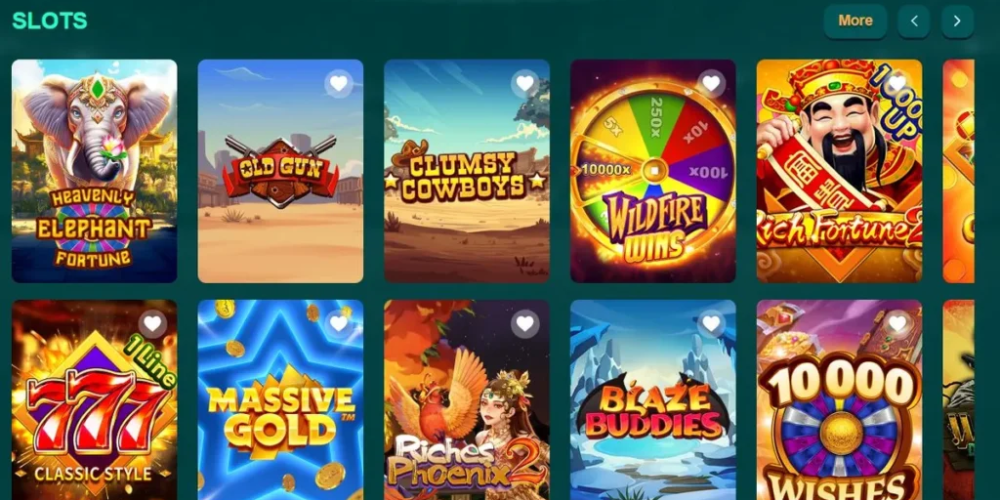Screen dimensions: 1000x500
Task: Click the SLOTS section heading
Action: coord(50,20)
